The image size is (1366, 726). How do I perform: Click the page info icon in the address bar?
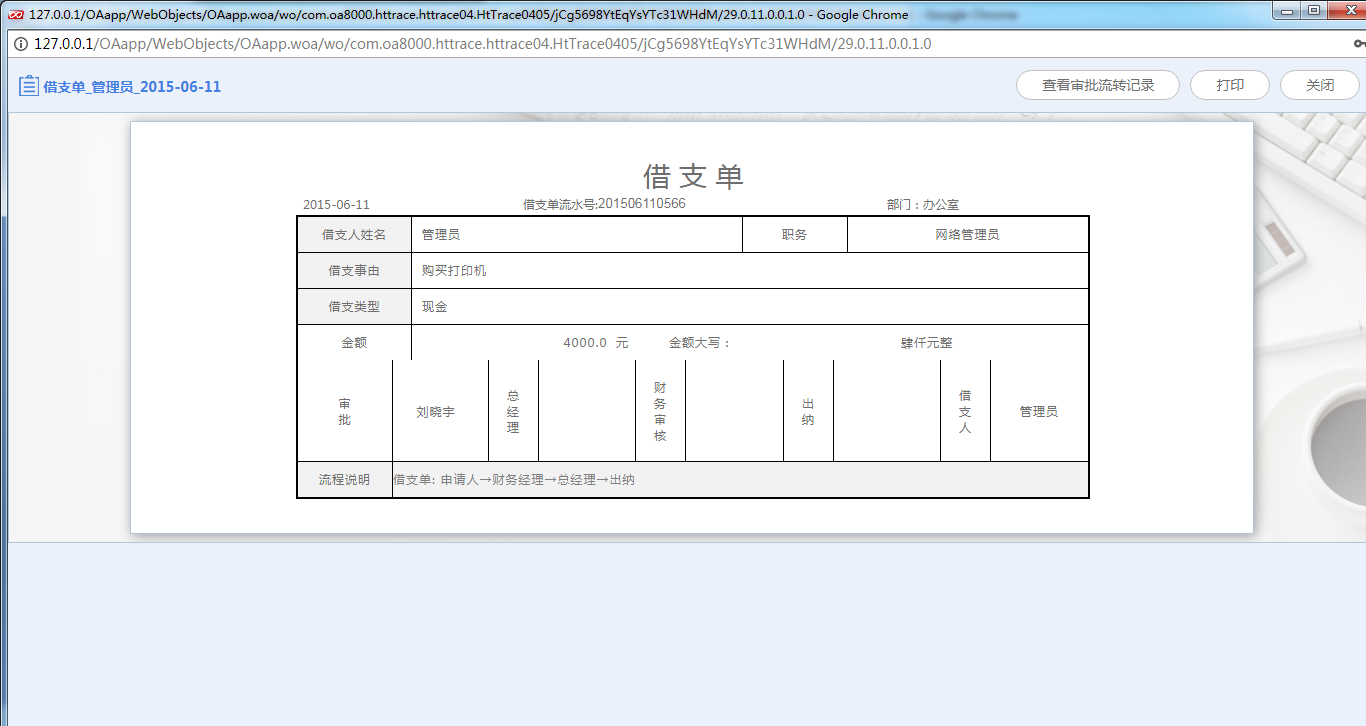[x=20, y=44]
